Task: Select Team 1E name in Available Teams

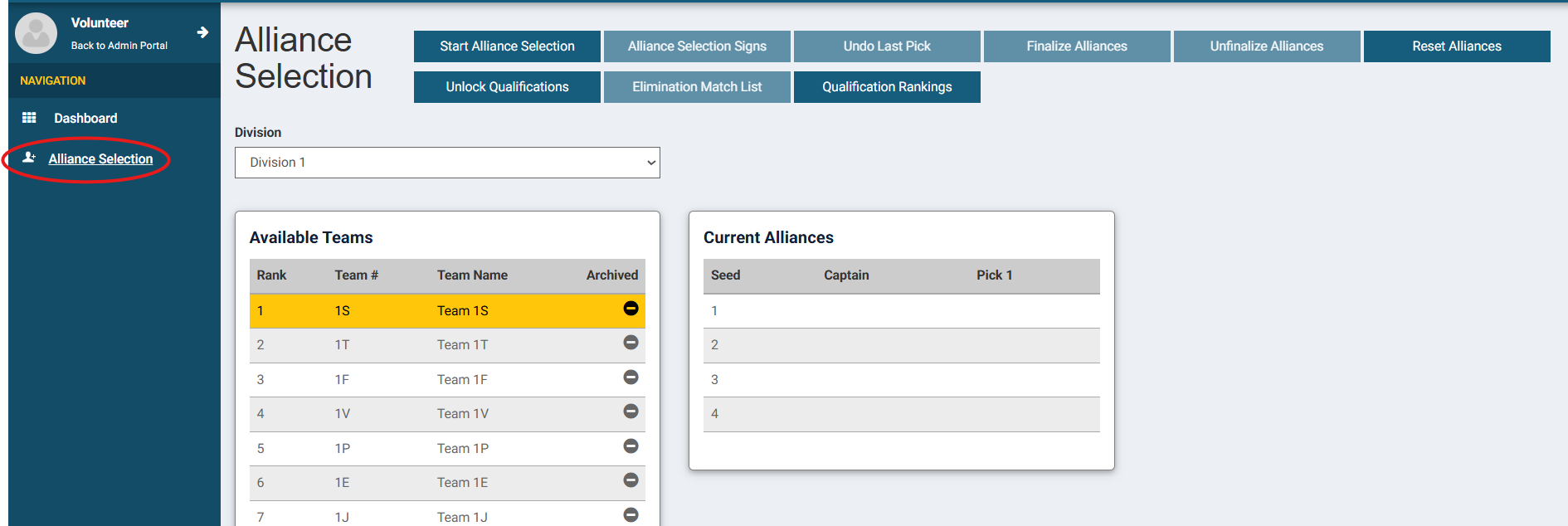Action: click(x=463, y=483)
